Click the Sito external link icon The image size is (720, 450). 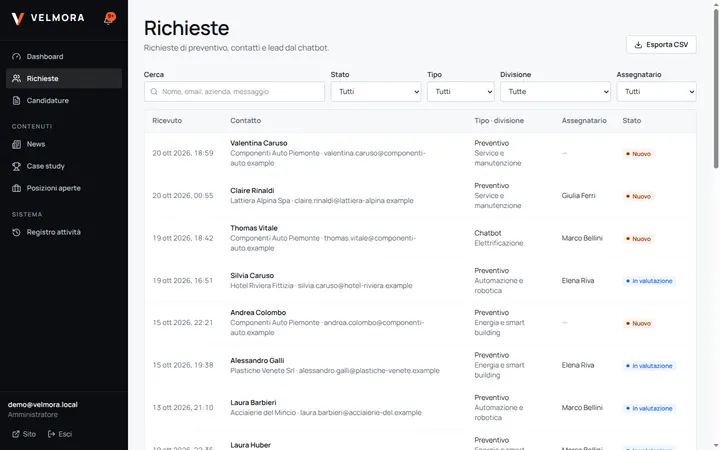(16, 434)
